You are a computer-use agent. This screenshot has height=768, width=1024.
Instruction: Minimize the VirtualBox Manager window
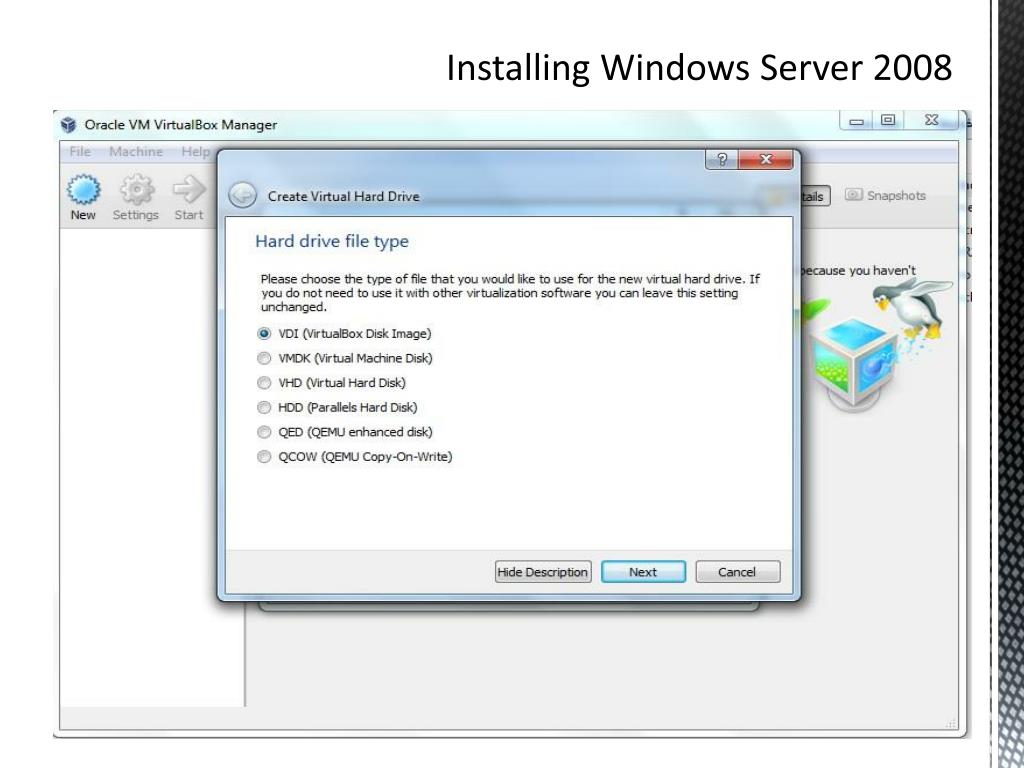coord(856,121)
